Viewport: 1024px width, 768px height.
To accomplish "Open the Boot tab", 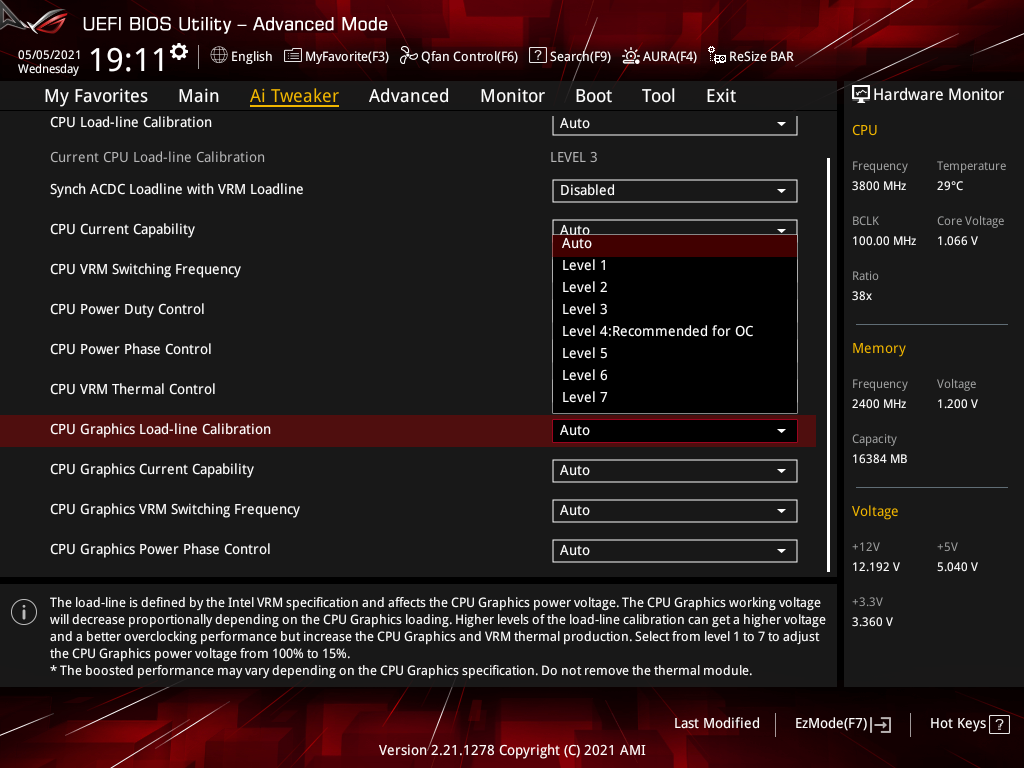I will coord(593,96).
